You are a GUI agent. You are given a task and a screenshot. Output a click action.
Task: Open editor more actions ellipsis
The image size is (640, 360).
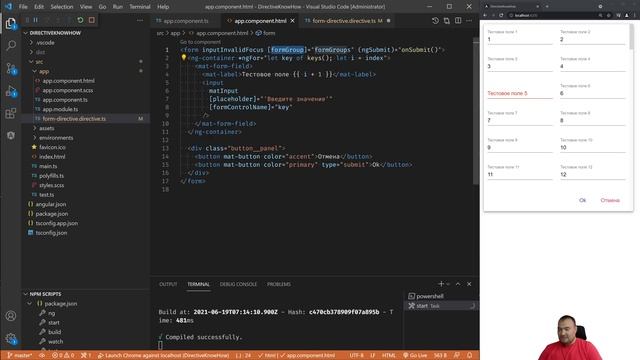click(x=469, y=20)
